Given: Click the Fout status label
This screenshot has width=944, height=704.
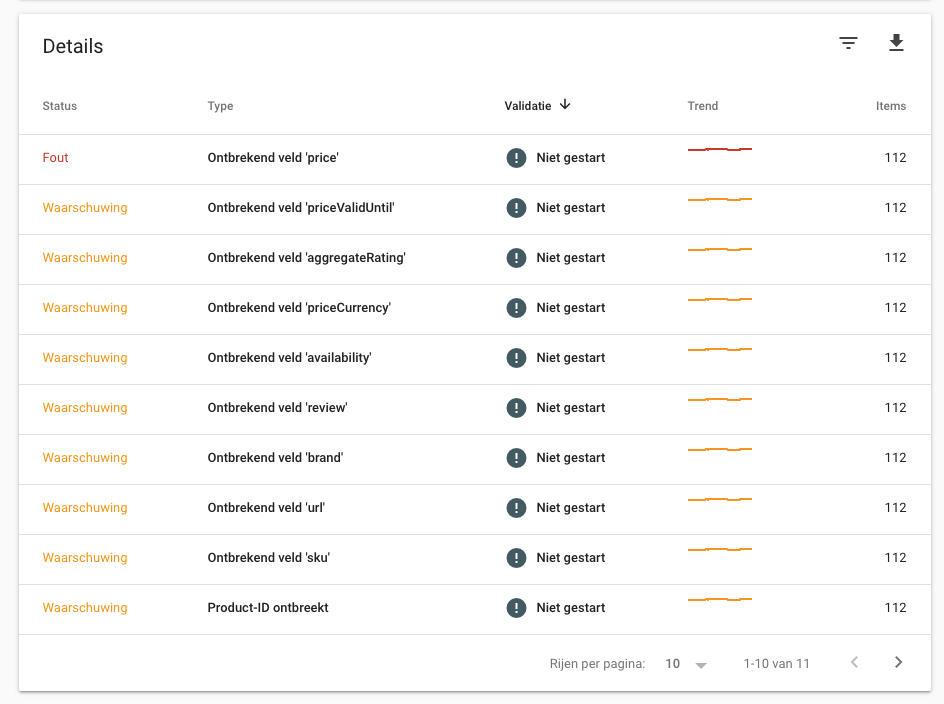Looking at the screenshot, I should click(x=55, y=158).
